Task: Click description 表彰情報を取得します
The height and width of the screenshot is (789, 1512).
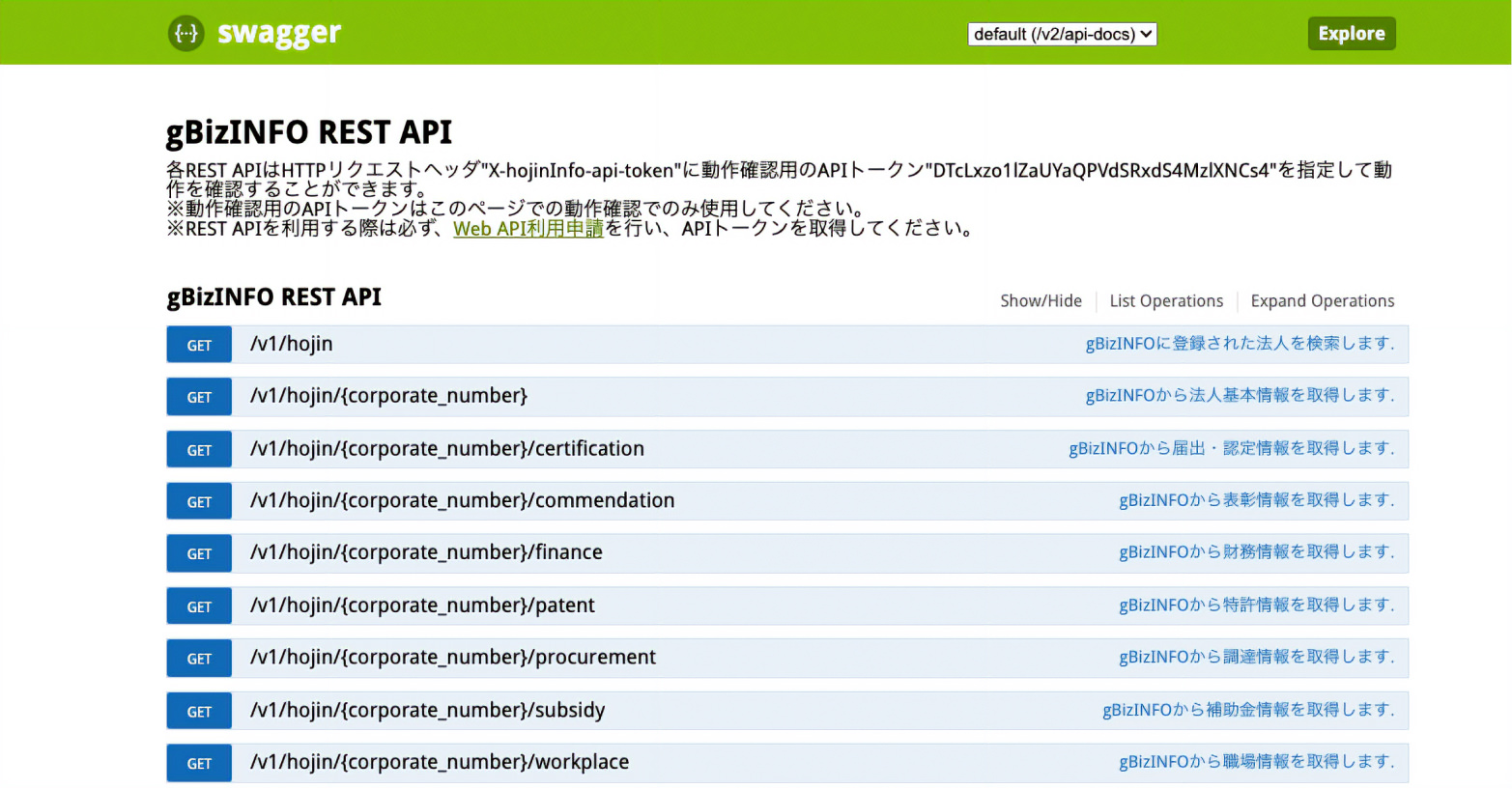Action: coord(1257,500)
